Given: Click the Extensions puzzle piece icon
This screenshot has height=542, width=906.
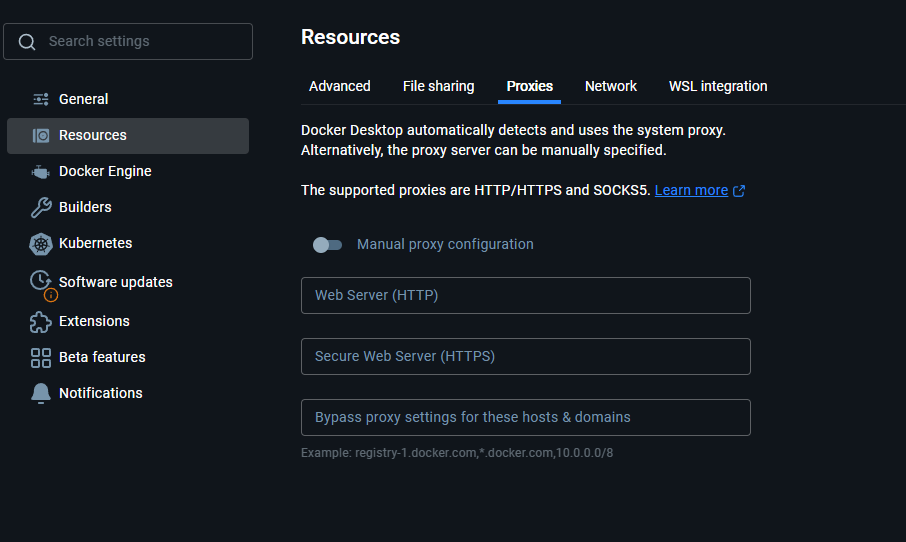Looking at the screenshot, I should 40,322.
